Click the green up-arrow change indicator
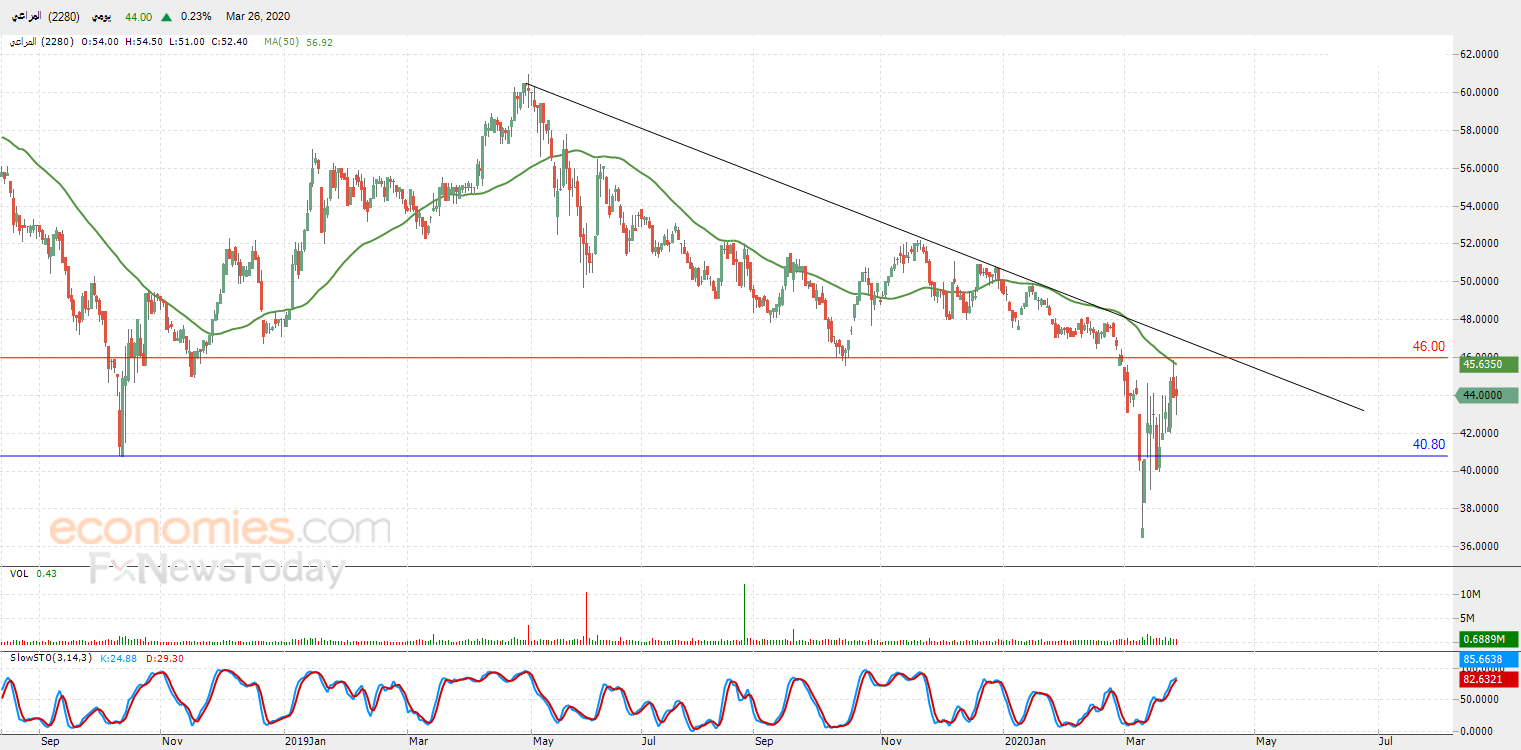This screenshot has height=750, width=1521. [x=166, y=17]
